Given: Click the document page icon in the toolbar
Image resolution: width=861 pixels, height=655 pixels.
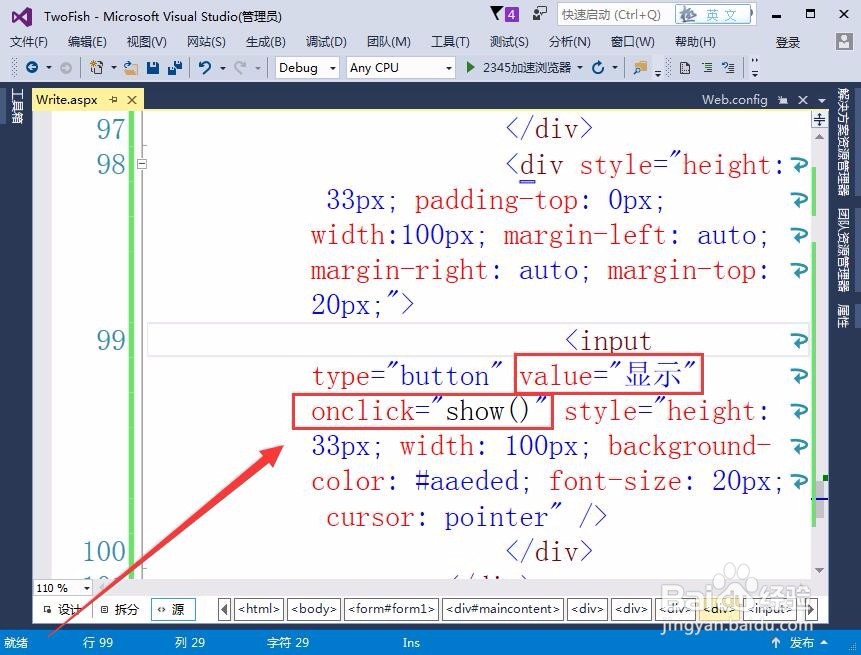Looking at the screenshot, I should (x=685, y=68).
